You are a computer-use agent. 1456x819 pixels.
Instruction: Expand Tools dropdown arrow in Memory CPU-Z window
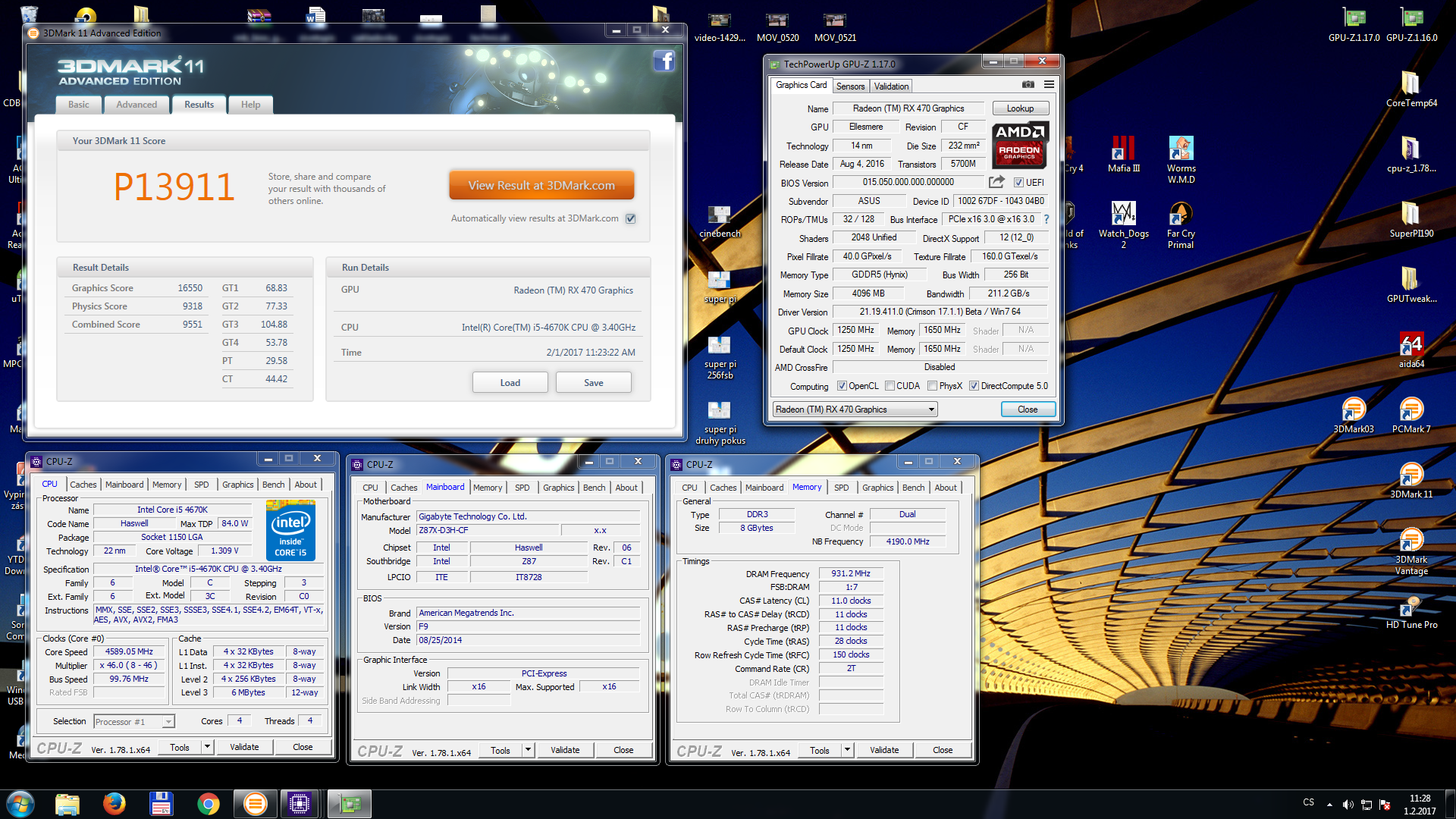(x=847, y=750)
